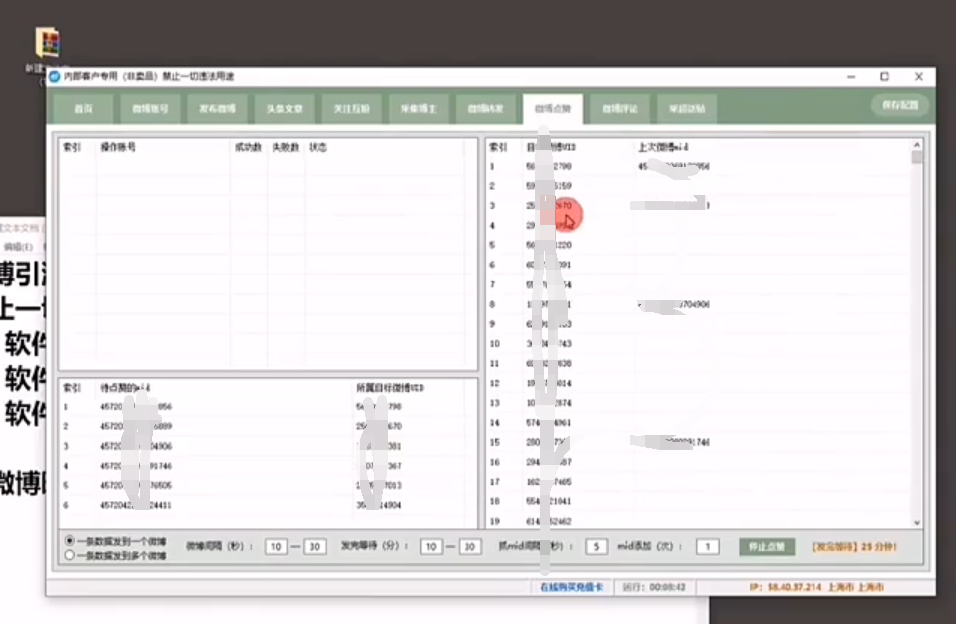Screen dimensions: 956x624
Task: Maximize the application window
Action: point(885,77)
